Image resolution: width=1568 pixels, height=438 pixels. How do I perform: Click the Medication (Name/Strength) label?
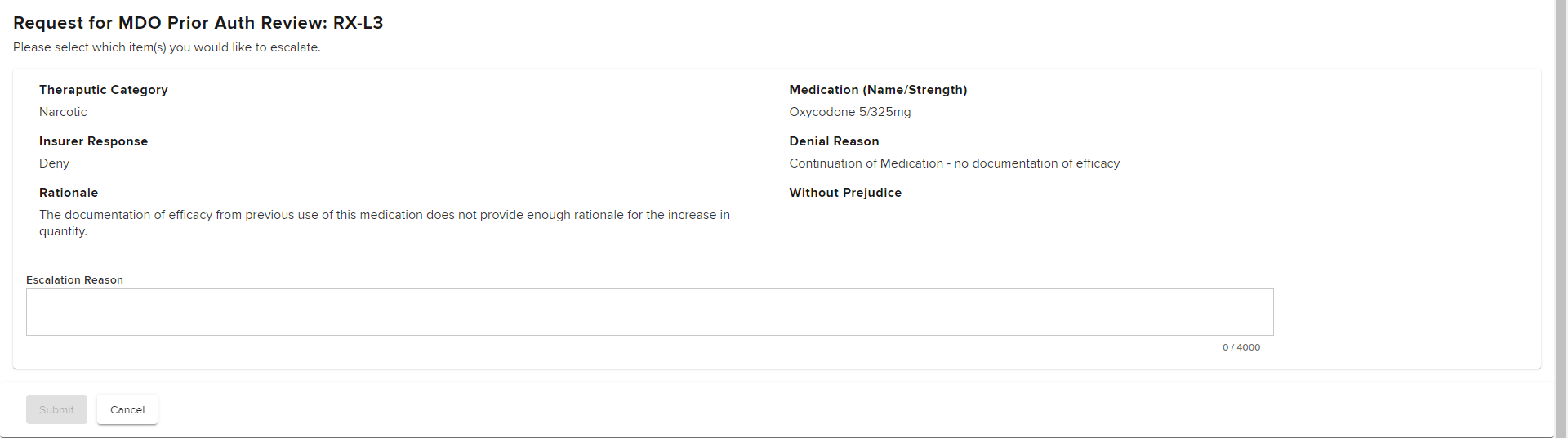pos(878,90)
